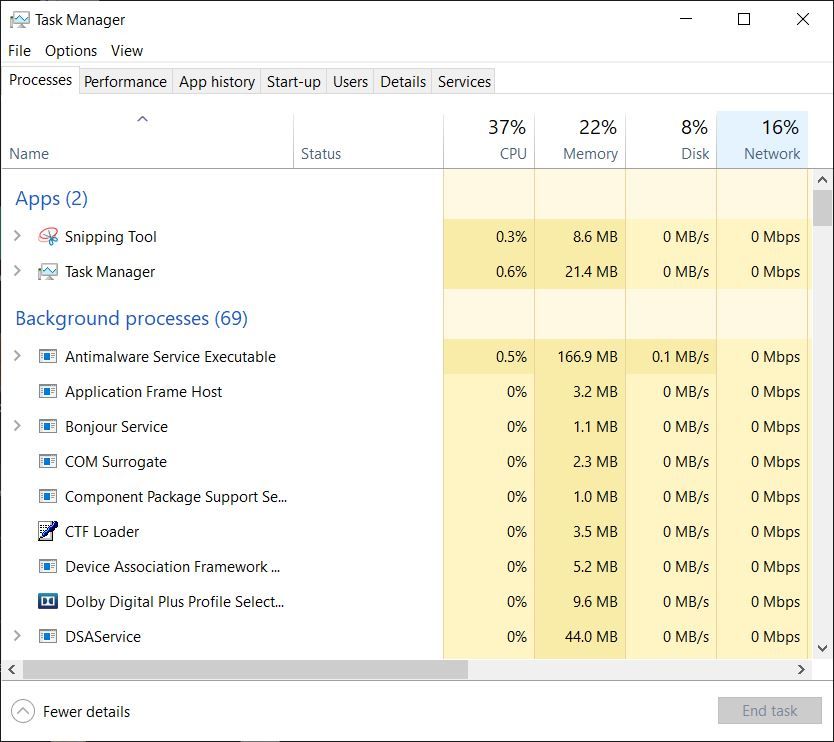Image resolution: width=834 pixels, height=742 pixels.
Task: Expand the Bonjour Service entry
Action: (17, 426)
